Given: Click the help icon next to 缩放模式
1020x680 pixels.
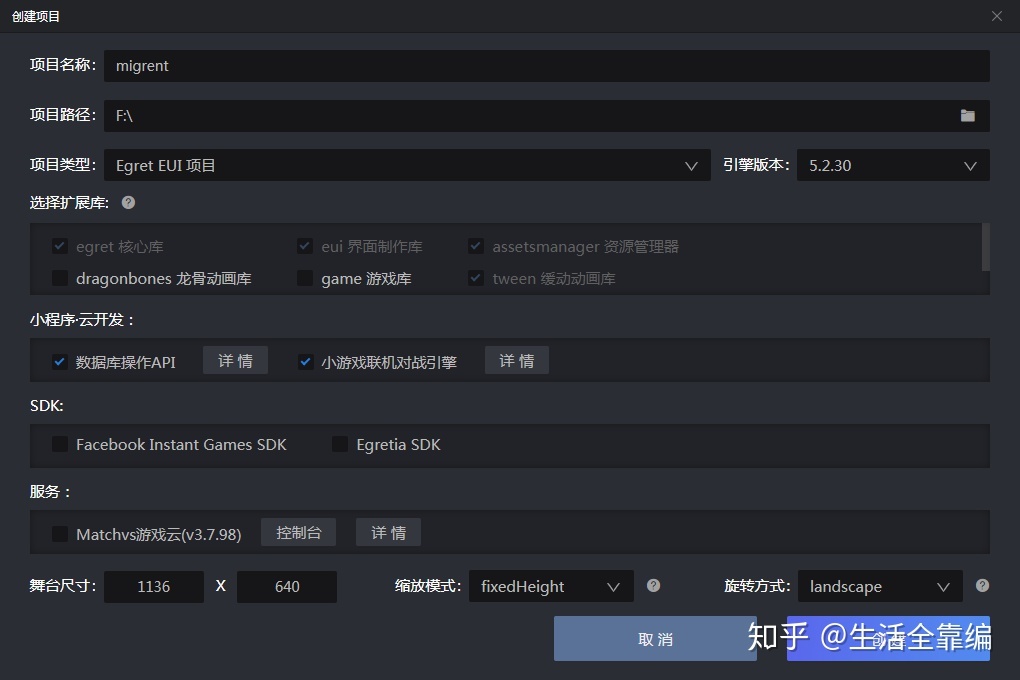Looking at the screenshot, I should pos(653,586).
